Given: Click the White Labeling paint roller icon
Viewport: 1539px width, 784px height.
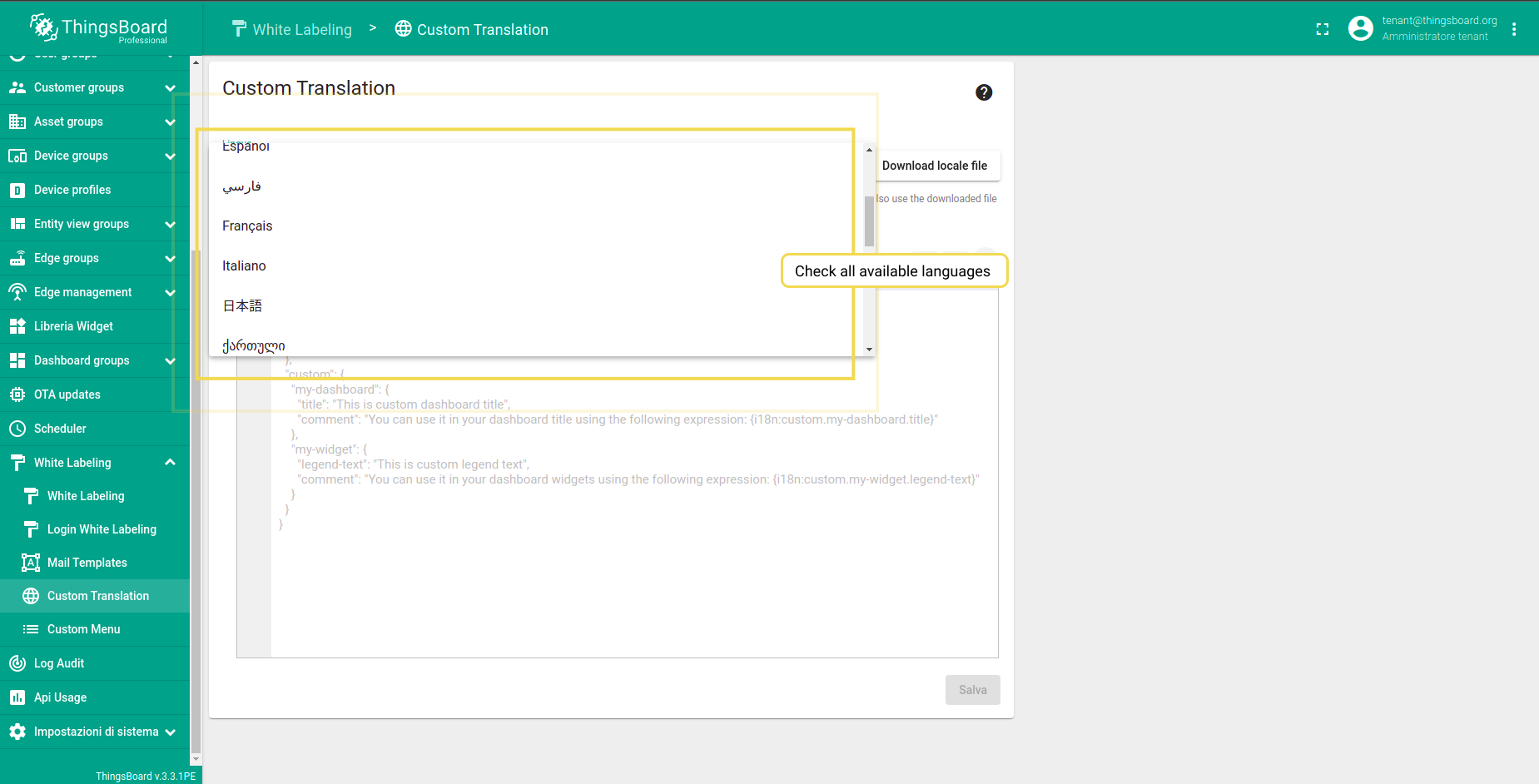Looking at the screenshot, I should [17, 463].
